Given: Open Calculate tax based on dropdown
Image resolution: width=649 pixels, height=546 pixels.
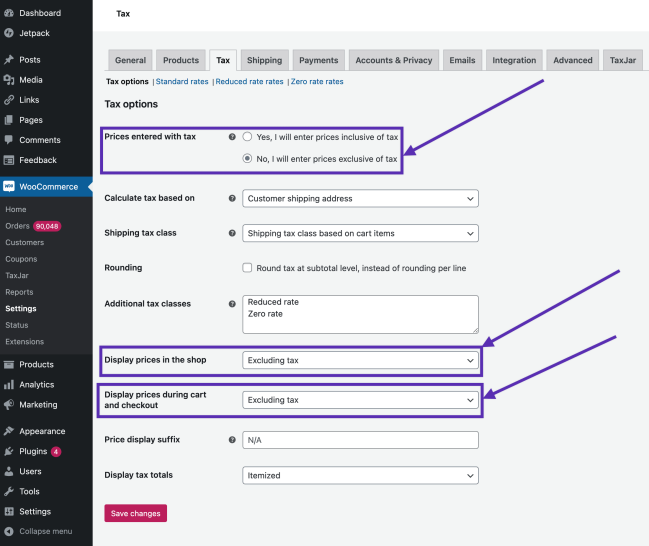Looking at the screenshot, I should pyautogui.click(x=360, y=198).
